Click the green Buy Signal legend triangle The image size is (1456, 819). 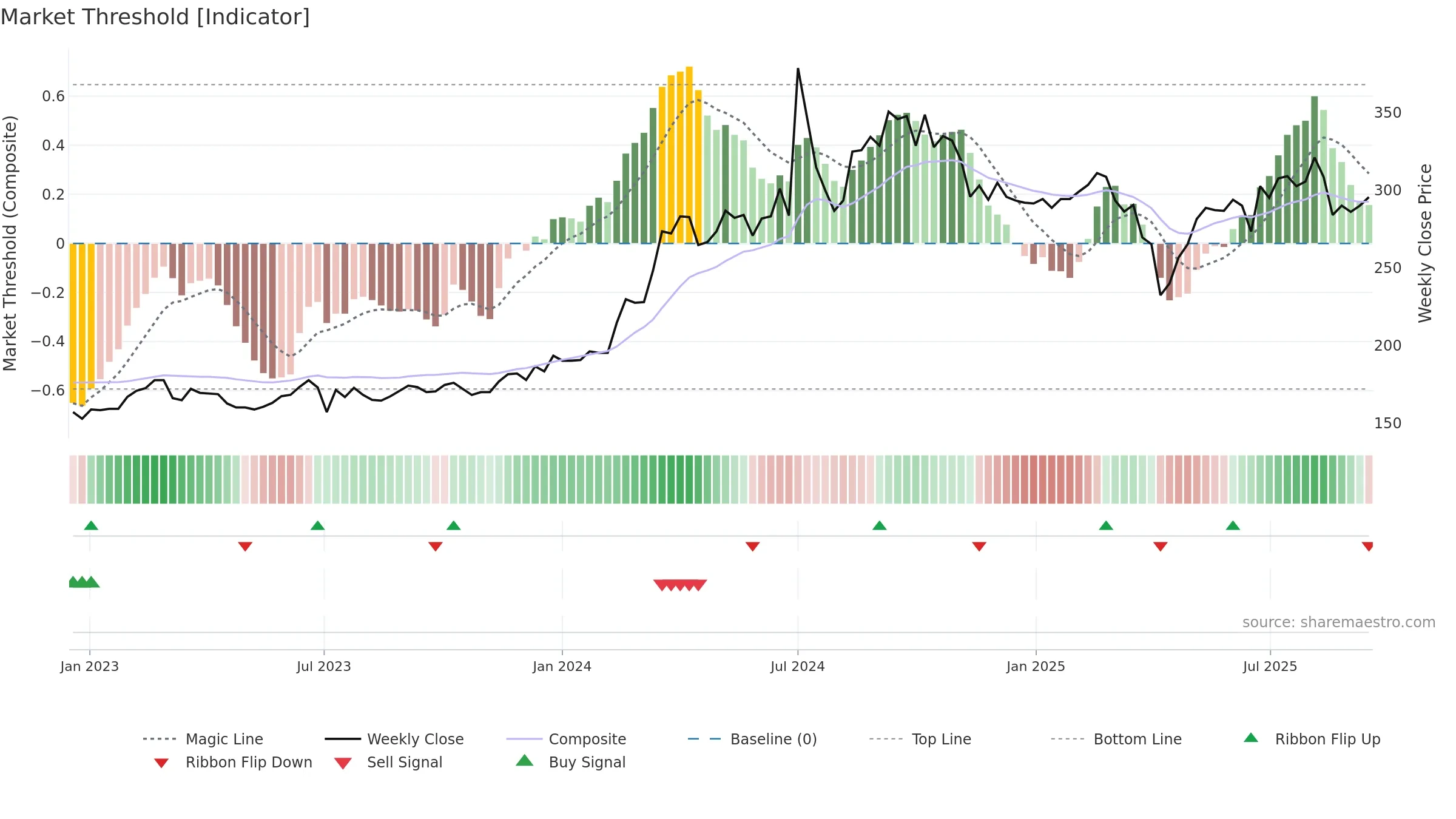(525, 760)
